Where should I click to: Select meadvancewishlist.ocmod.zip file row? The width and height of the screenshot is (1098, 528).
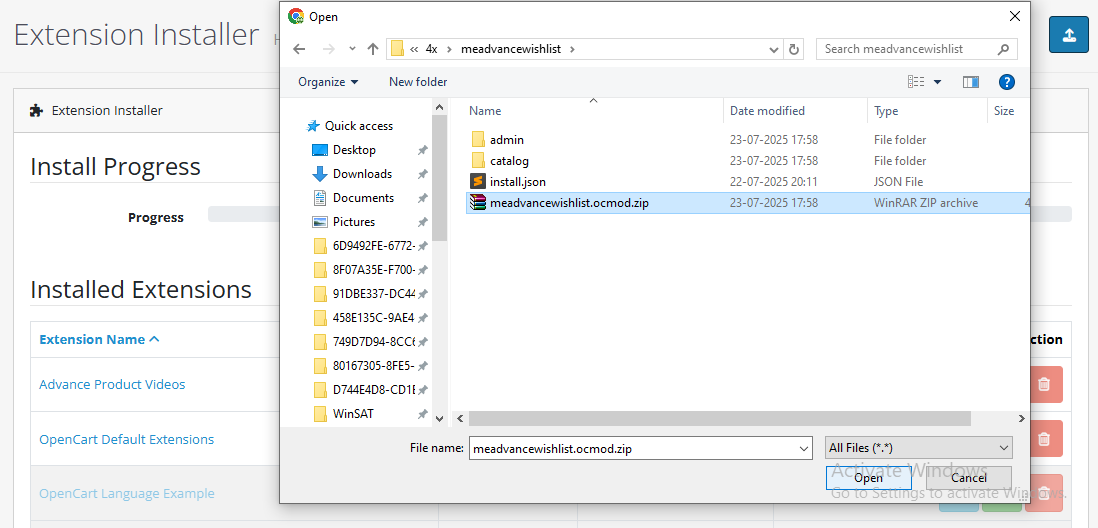pos(747,203)
